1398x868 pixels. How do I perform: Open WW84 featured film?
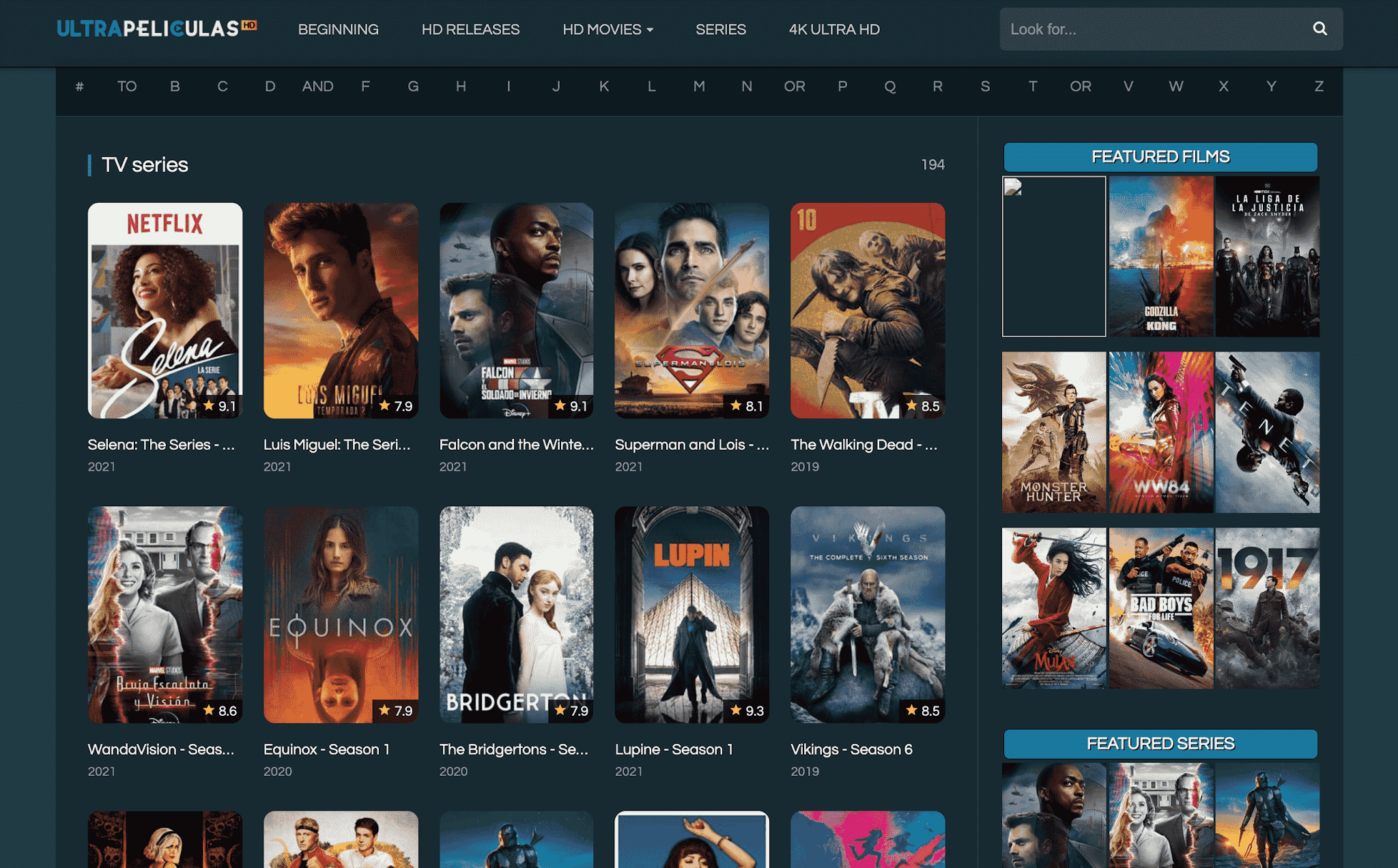(x=1161, y=432)
